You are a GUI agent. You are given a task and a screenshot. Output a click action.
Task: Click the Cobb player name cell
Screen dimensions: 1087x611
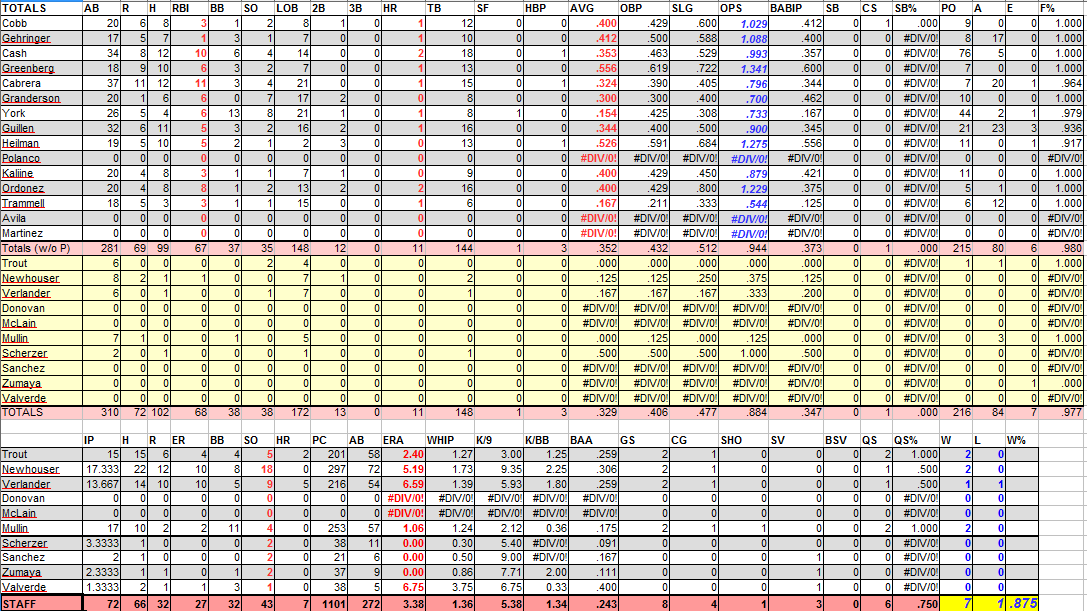[x=42, y=24]
